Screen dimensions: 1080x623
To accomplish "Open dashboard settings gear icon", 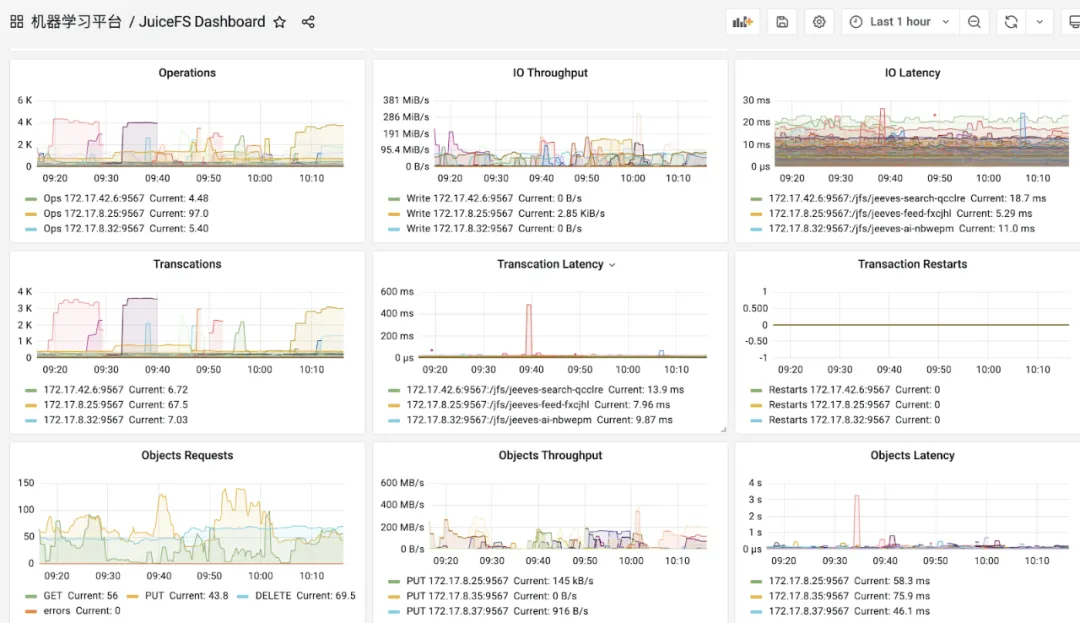I will 818,22.
